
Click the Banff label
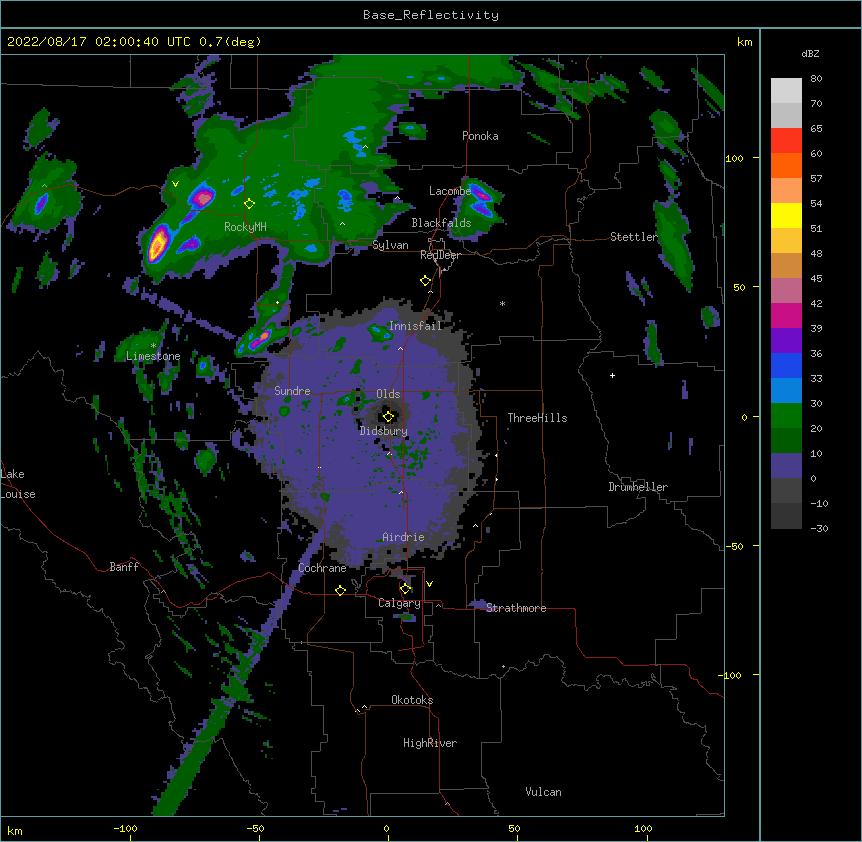[124, 567]
